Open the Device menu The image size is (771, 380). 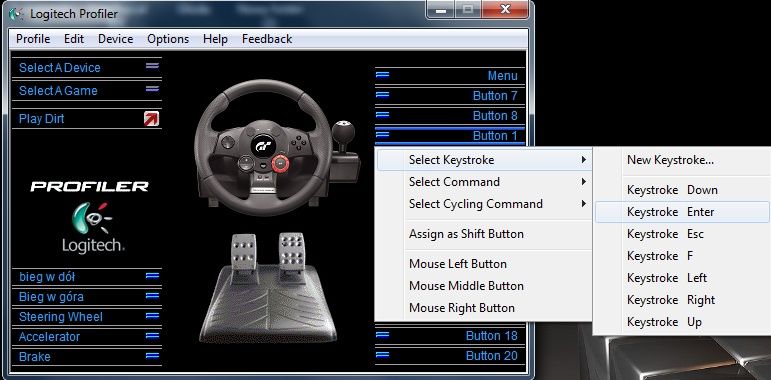click(116, 39)
